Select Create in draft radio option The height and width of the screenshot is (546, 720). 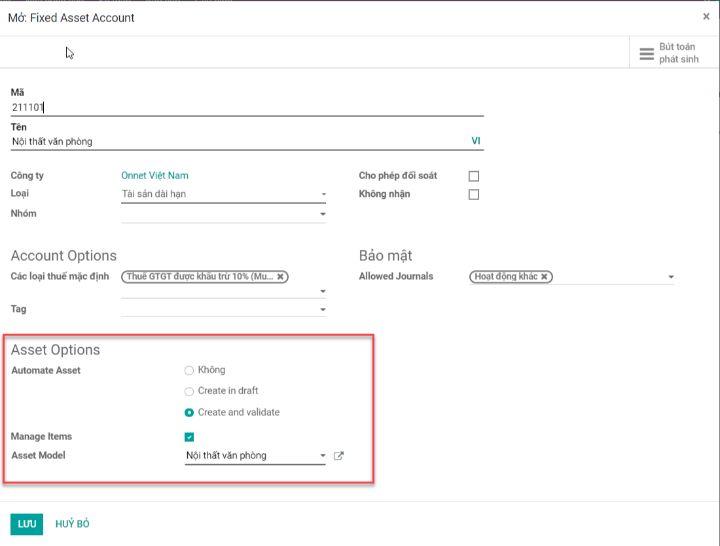tap(189, 391)
